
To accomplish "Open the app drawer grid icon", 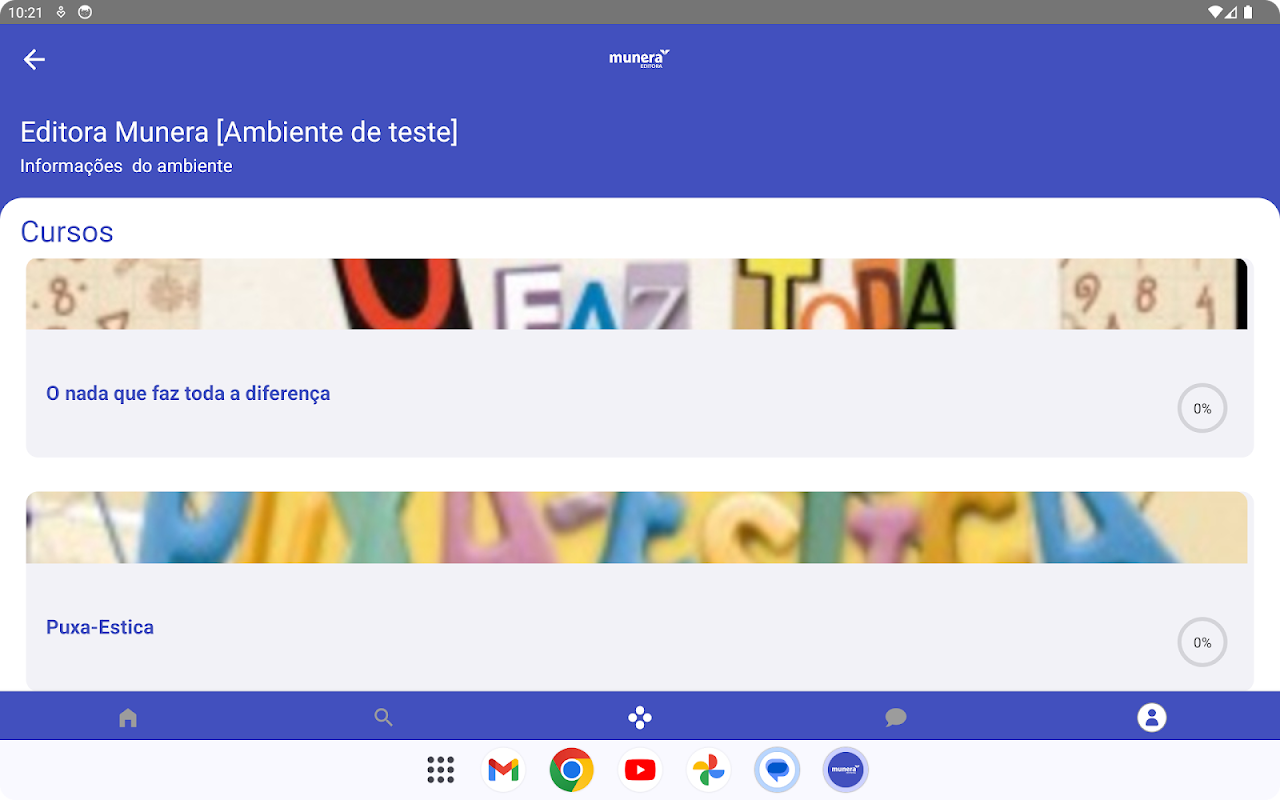I will [440, 770].
